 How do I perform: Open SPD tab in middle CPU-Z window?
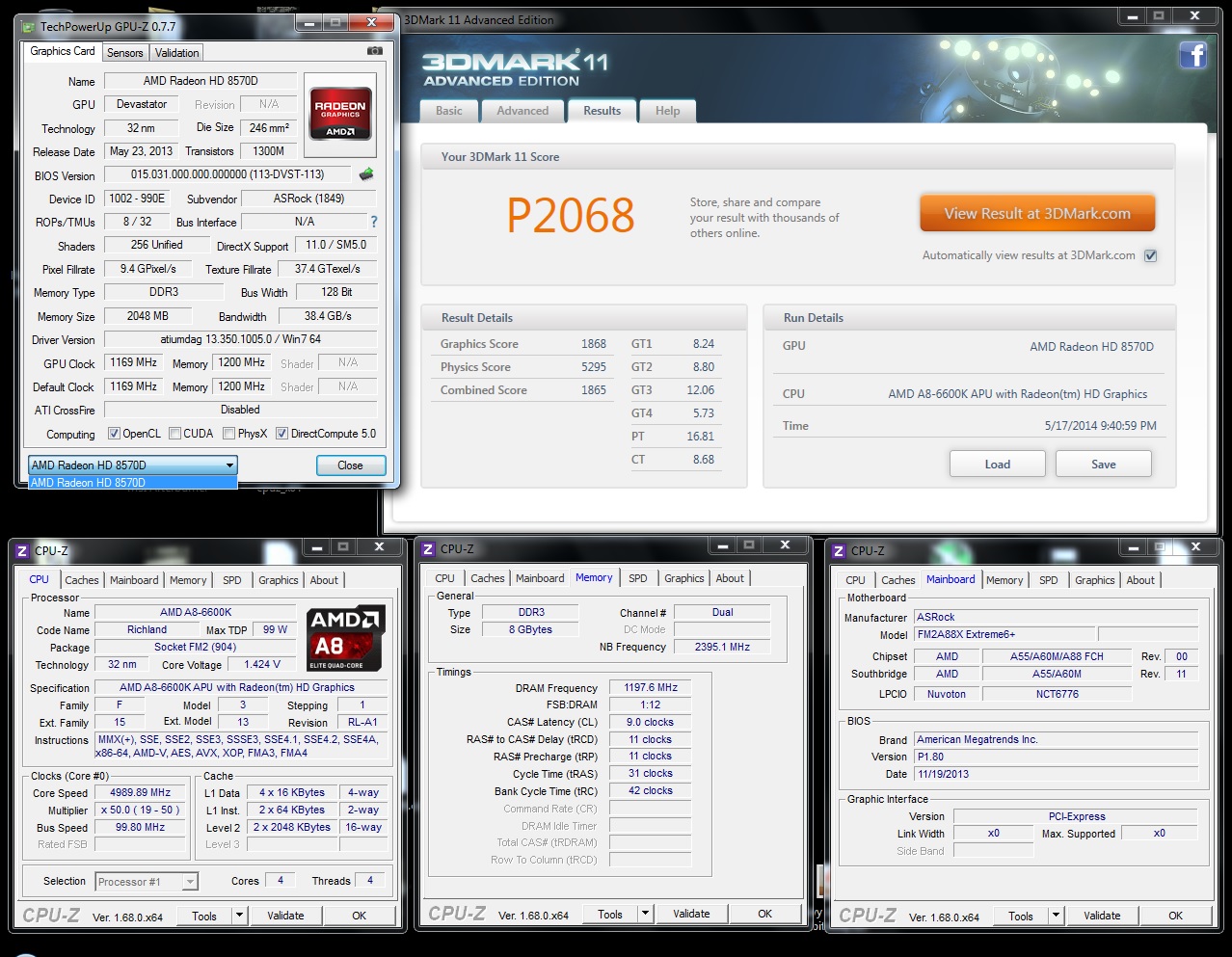tap(638, 578)
